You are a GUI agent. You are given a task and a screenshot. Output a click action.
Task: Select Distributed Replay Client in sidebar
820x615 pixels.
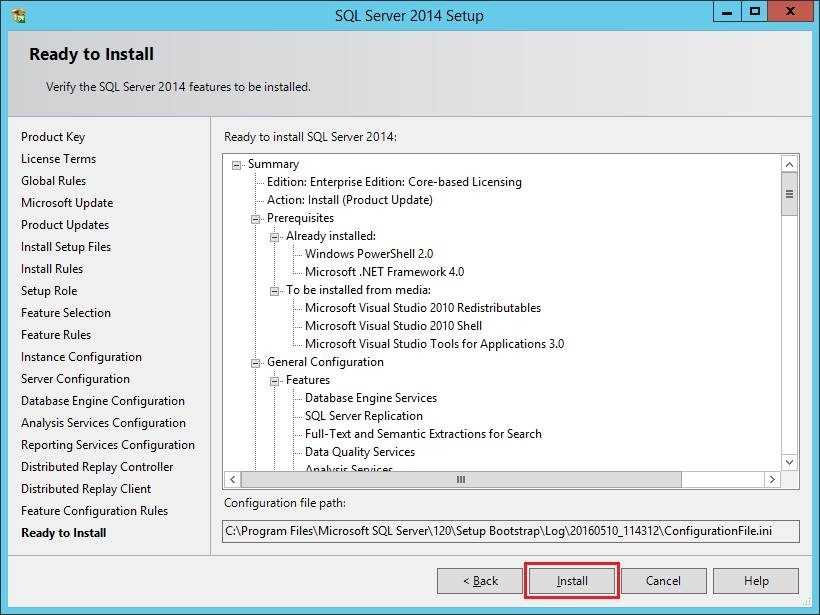coord(86,489)
